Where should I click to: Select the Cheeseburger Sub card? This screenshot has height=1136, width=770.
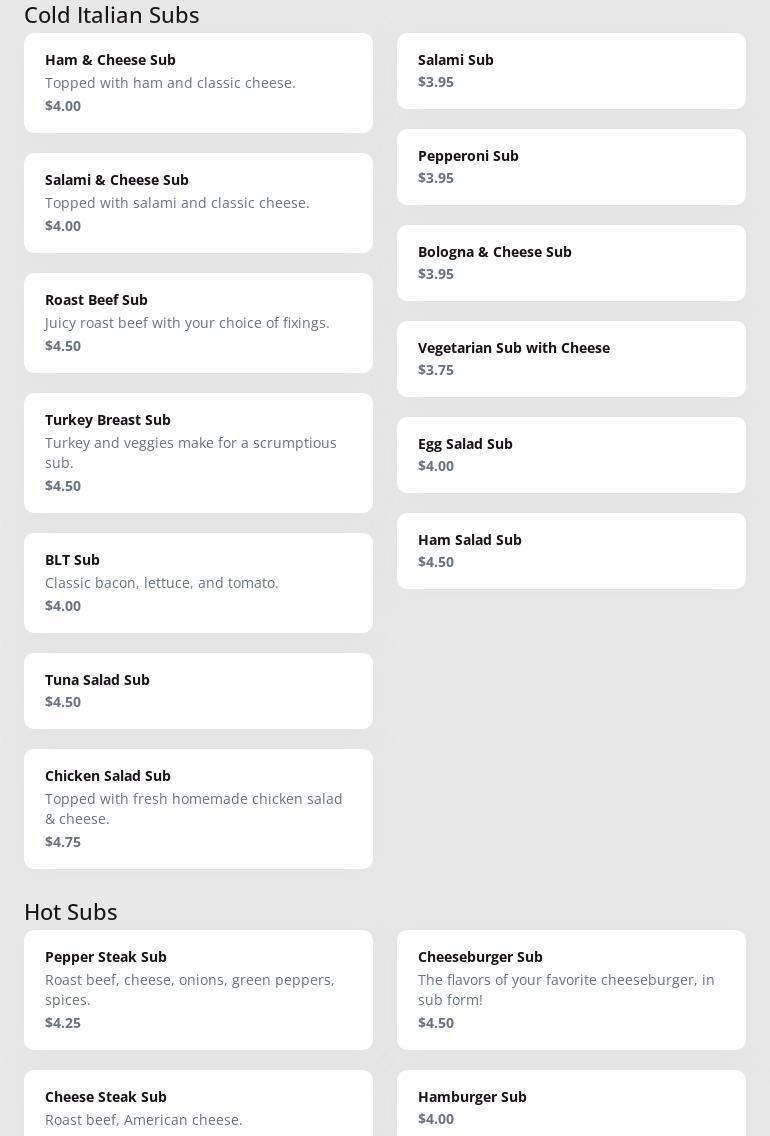571,990
